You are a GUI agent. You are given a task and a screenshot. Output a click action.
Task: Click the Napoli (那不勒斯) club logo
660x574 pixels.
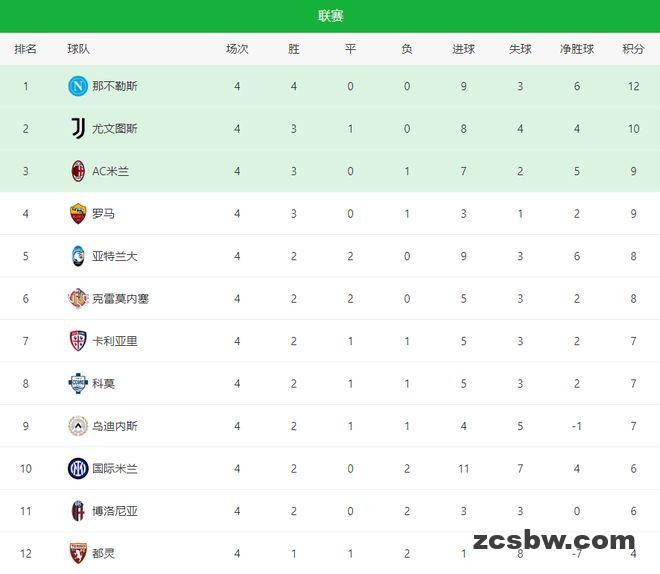[x=78, y=86]
